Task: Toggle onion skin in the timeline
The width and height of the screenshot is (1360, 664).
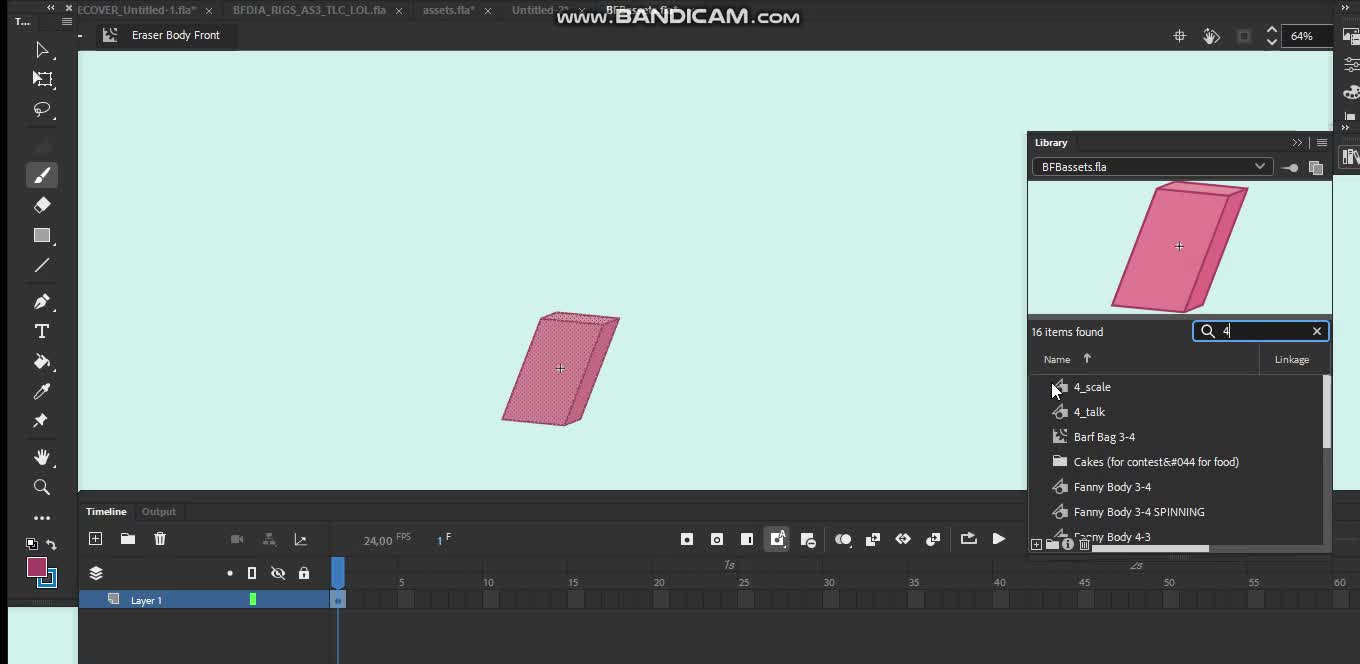Action: tap(843, 539)
